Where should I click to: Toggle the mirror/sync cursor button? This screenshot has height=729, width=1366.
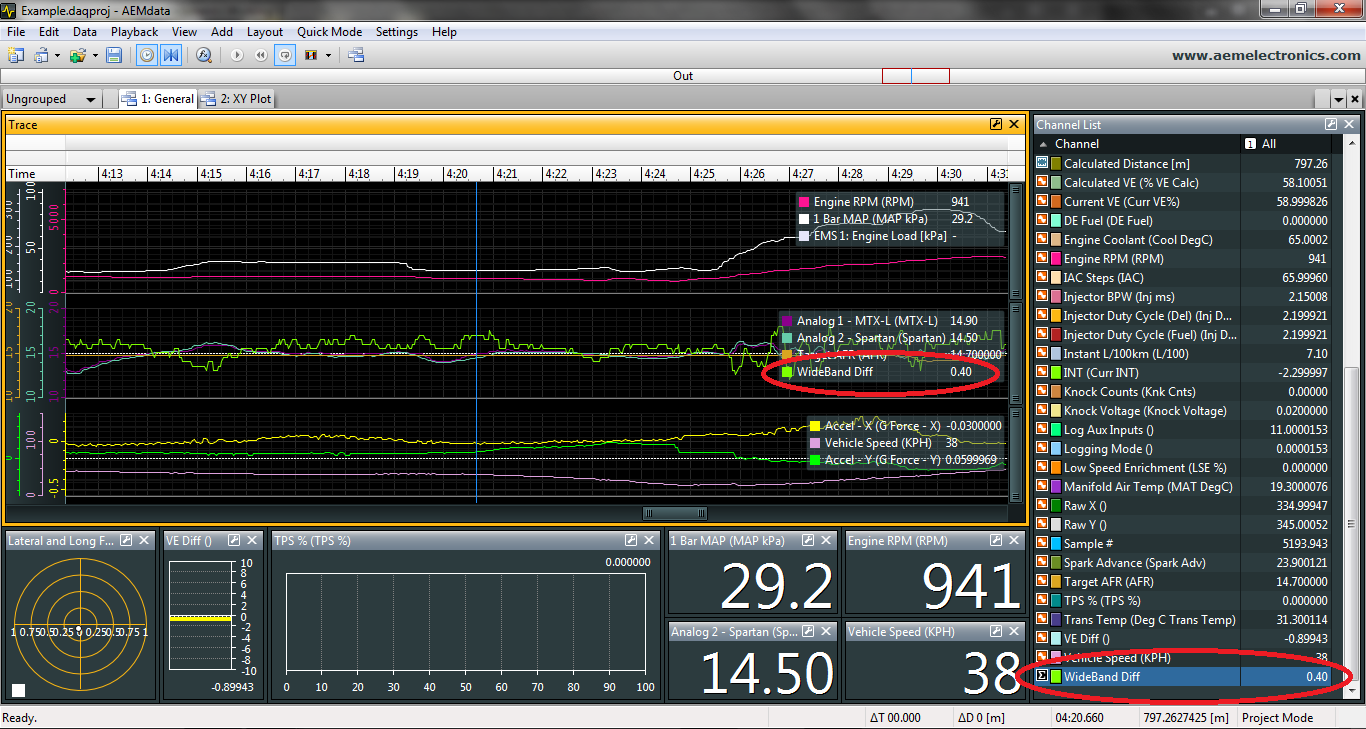[x=171, y=55]
